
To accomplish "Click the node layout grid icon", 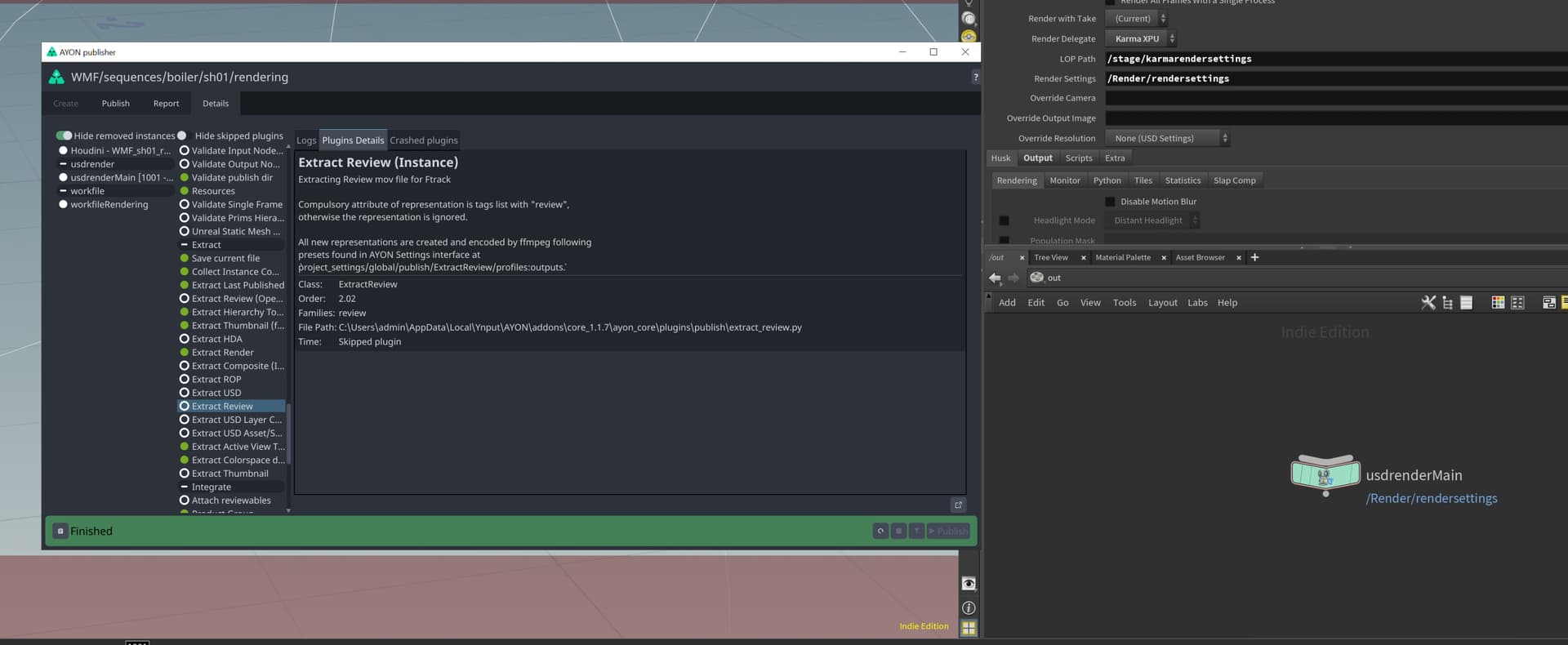I will coord(1517,302).
